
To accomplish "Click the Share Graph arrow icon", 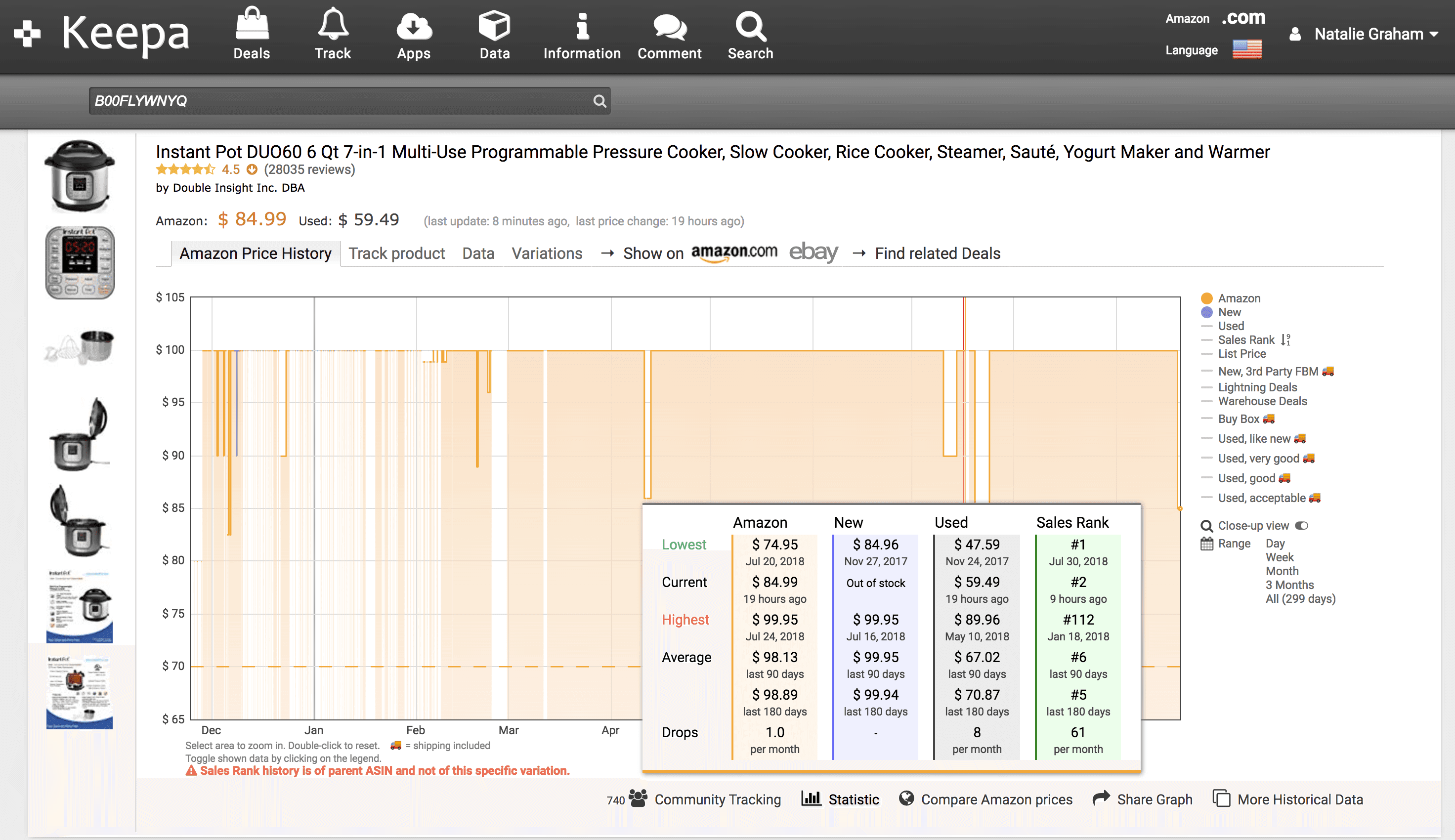I will pyautogui.click(x=1101, y=798).
